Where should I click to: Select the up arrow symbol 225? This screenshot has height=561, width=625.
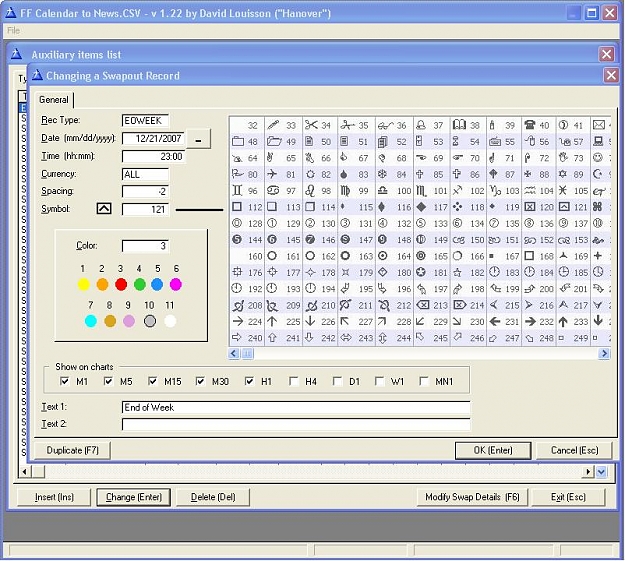272,321
